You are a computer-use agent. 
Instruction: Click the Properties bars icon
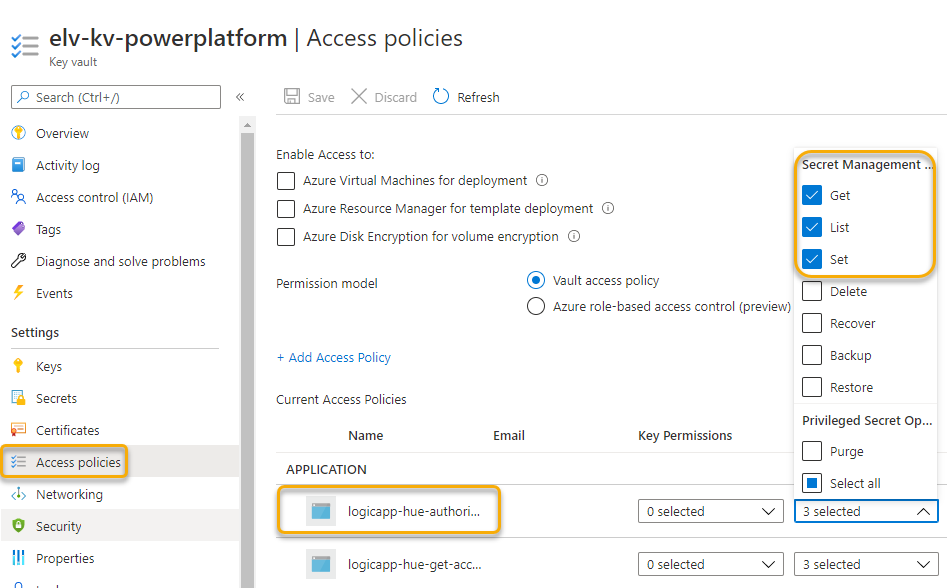[x=19, y=558]
